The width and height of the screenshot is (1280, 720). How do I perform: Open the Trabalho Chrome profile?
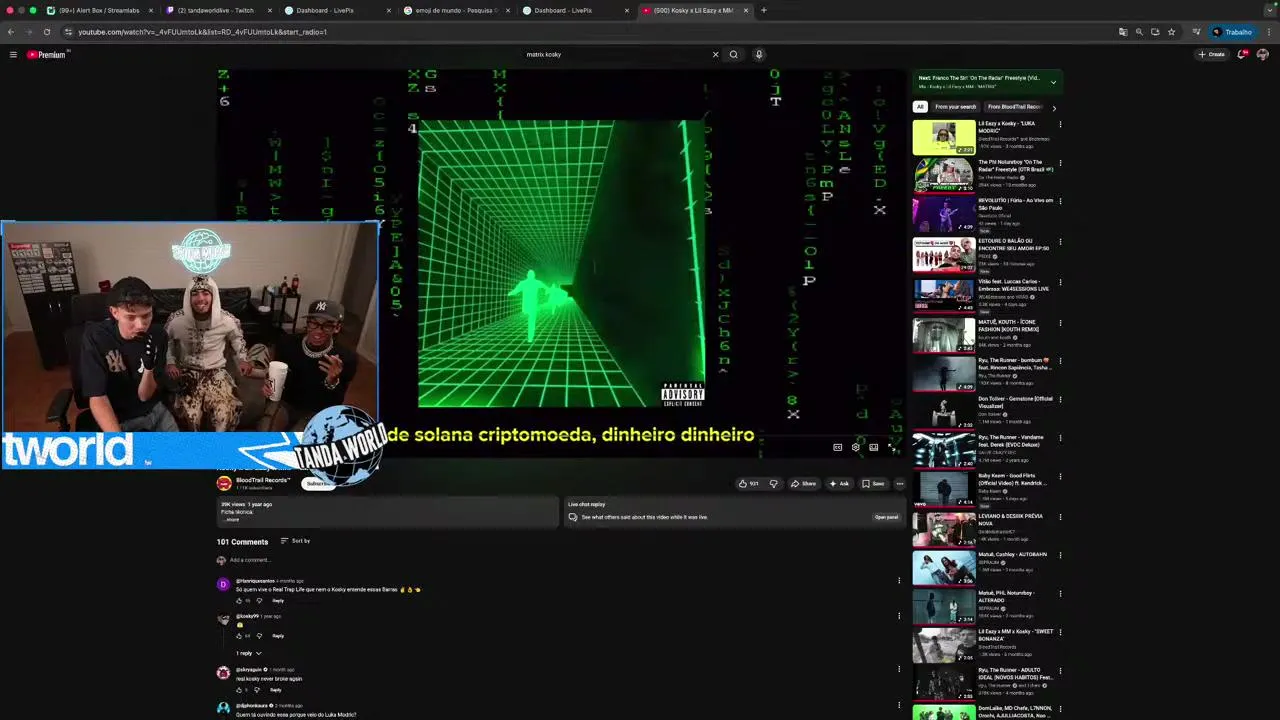tap(1232, 32)
